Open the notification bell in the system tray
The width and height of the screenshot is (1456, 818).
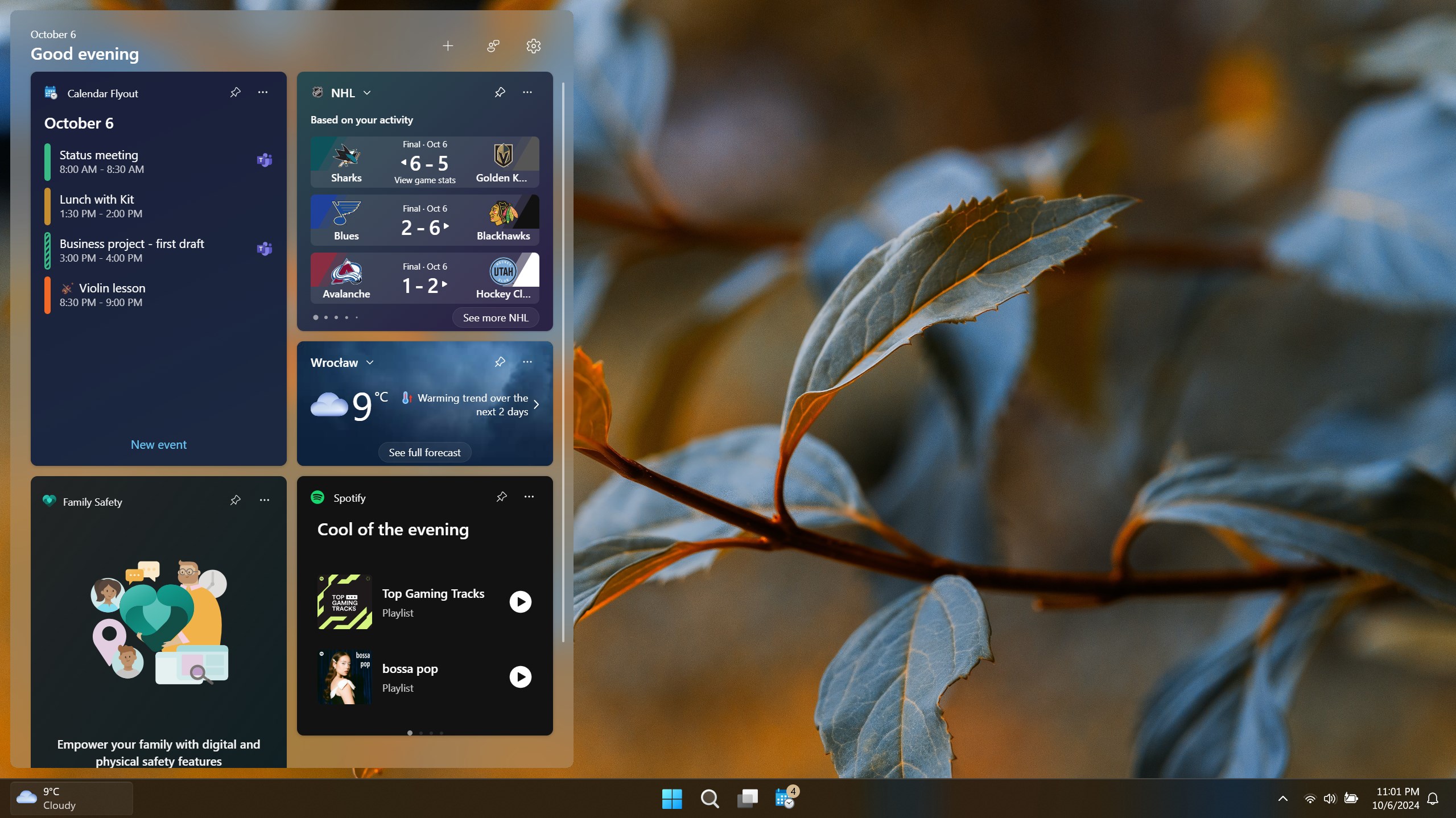(1433, 798)
